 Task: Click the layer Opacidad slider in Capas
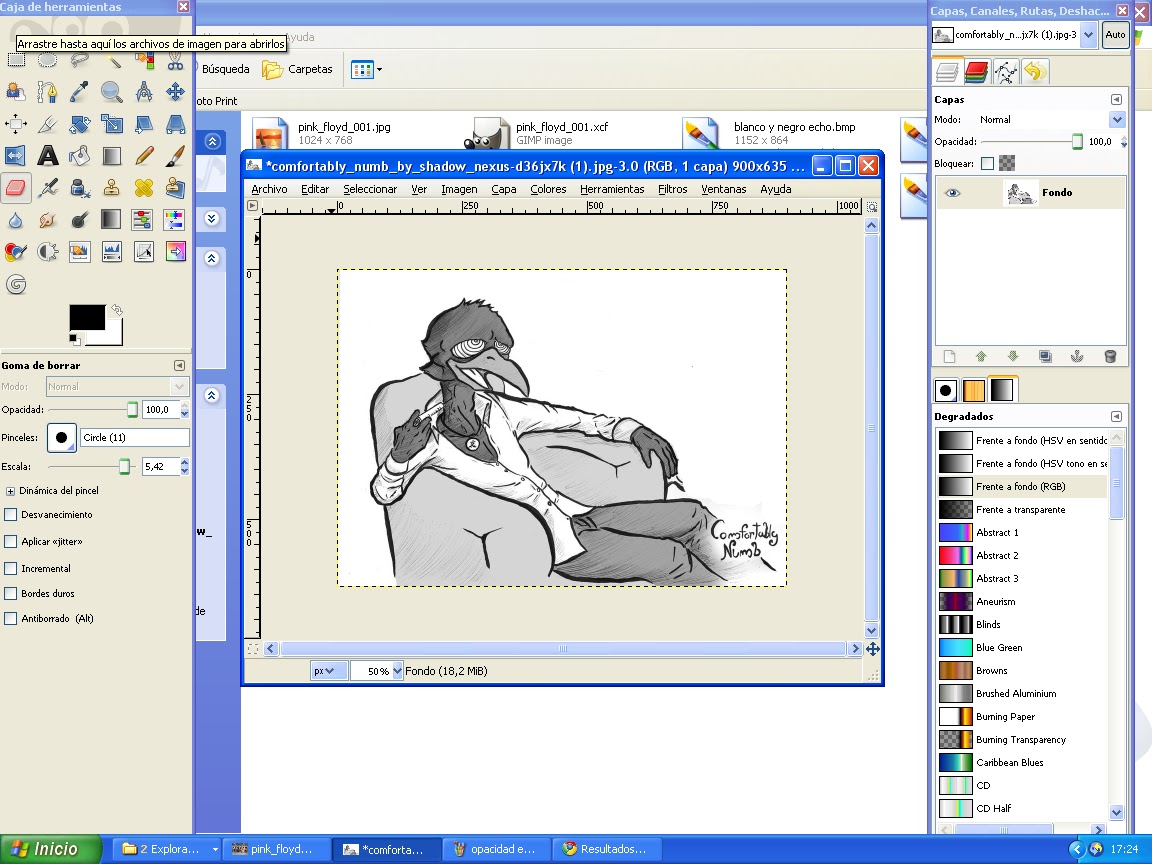1032,141
